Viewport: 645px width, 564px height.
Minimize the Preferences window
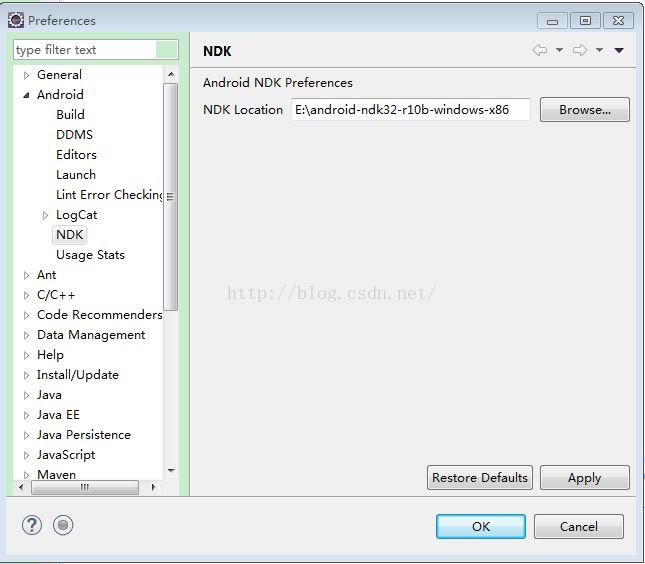point(552,21)
